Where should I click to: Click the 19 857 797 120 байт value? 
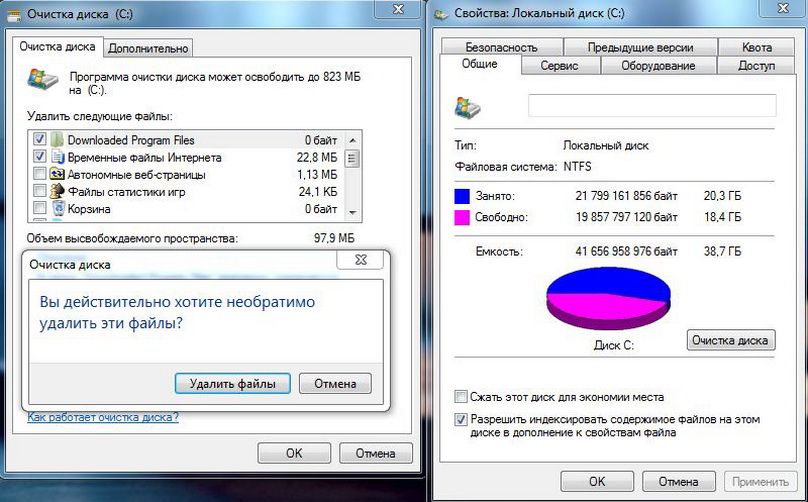click(x=626, y=217)
